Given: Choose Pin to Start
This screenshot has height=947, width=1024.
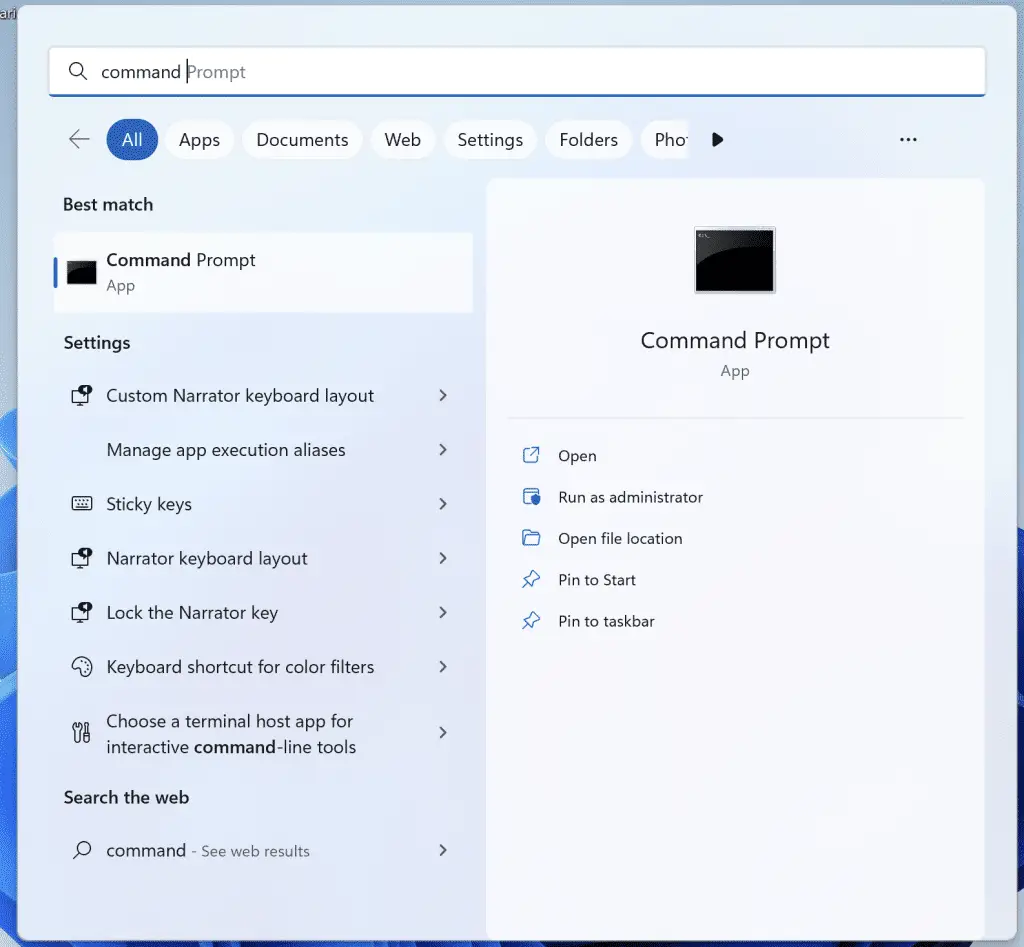Looking at the screenshot, I should point(596,580).
